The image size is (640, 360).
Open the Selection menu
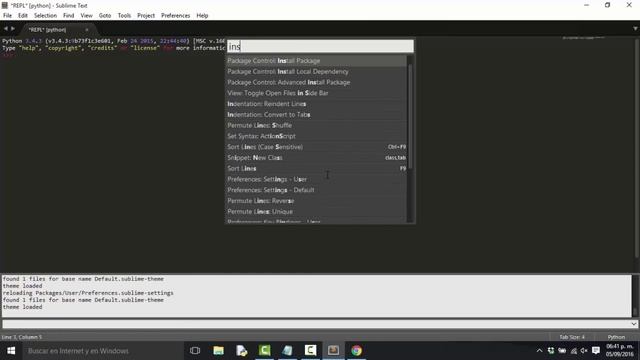coord(45,16)
